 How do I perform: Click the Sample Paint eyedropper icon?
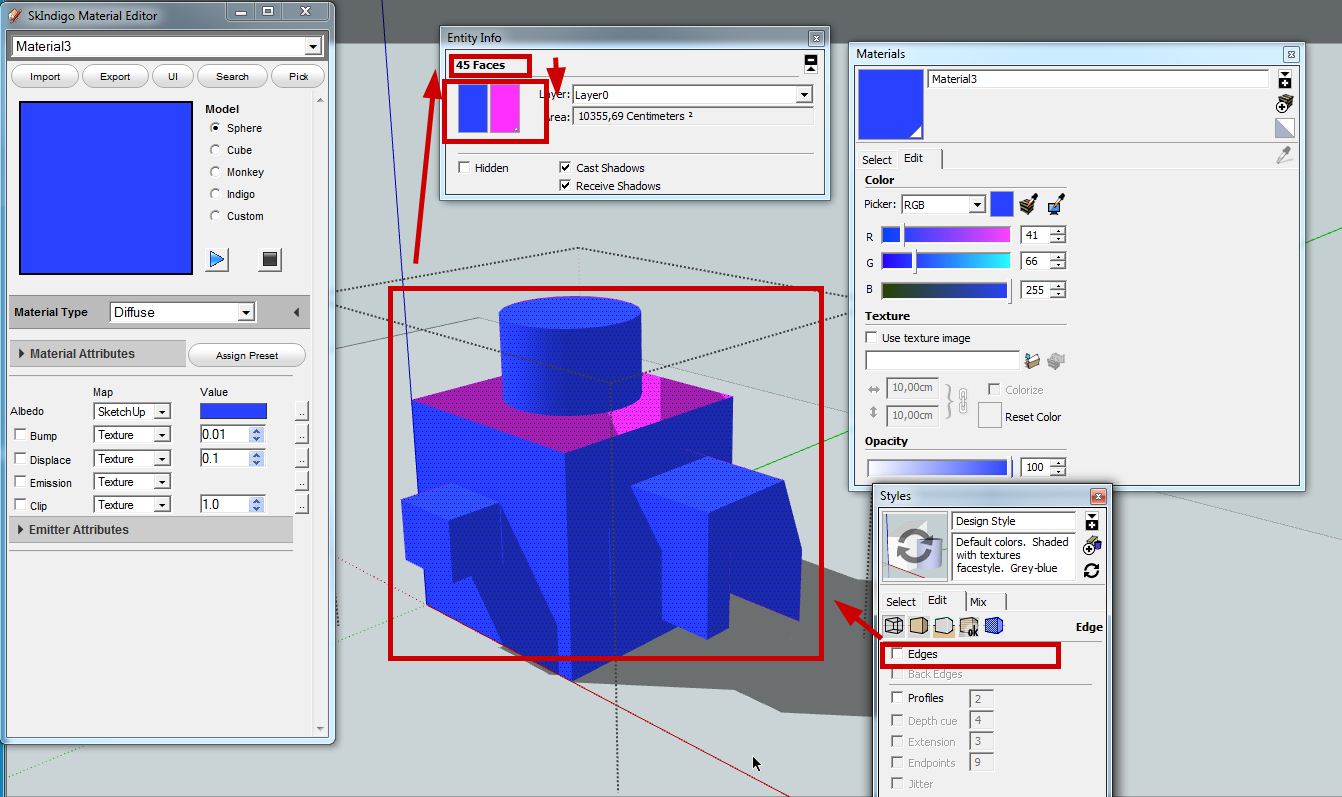(x=1285, y=155)
